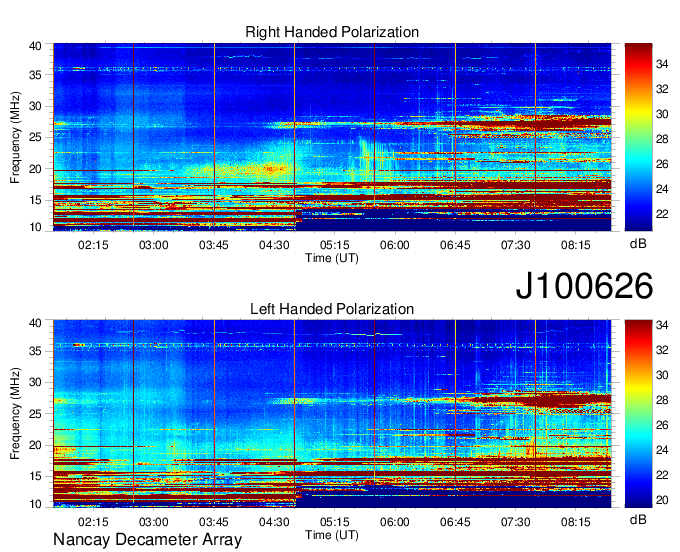Viewport: 680px width, 552px height.
Task: Click the "03:00" time tick of the left-handed plot
Action: click(x=154, y=522)
